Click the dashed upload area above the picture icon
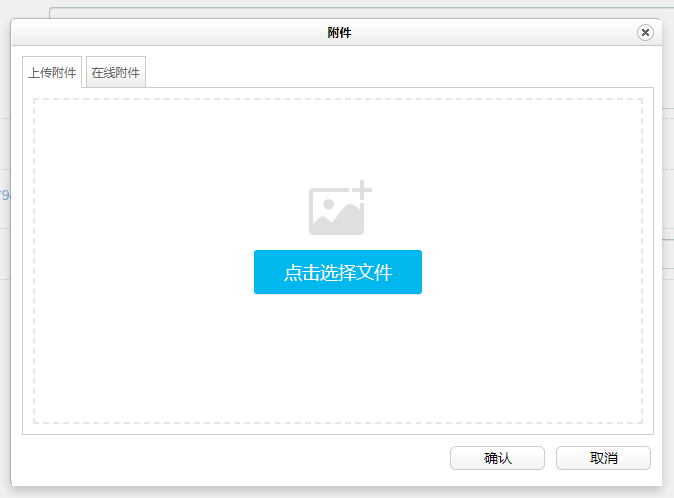 (x=338, y=140)
